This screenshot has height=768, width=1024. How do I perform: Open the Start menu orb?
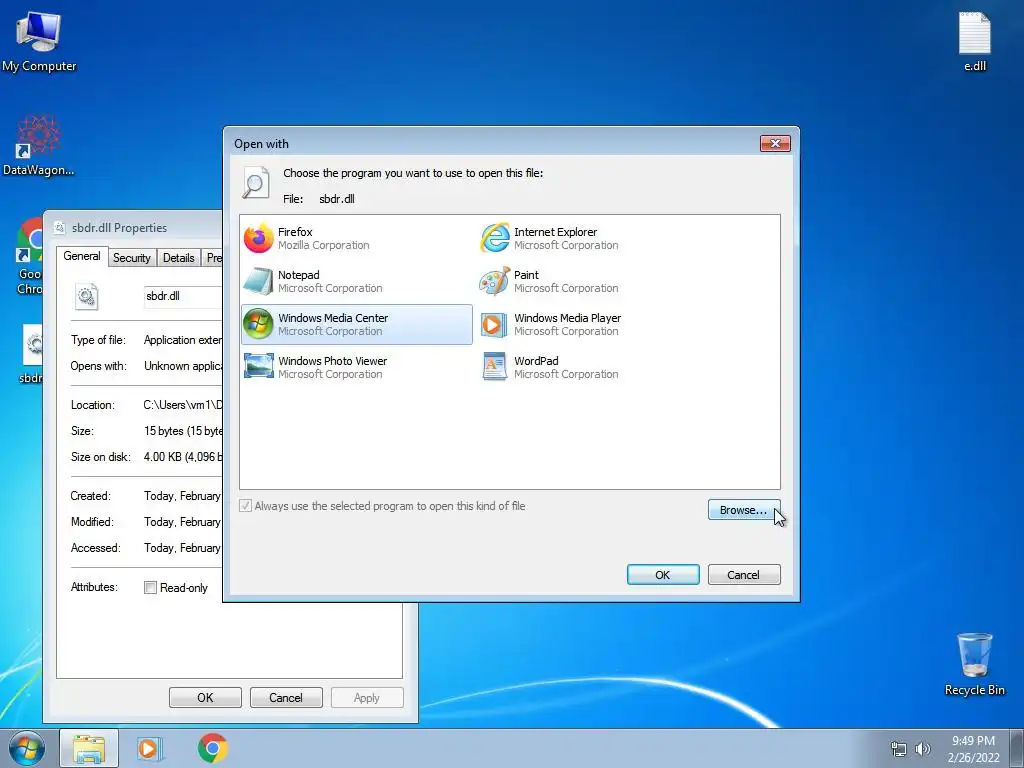point(27,748)
